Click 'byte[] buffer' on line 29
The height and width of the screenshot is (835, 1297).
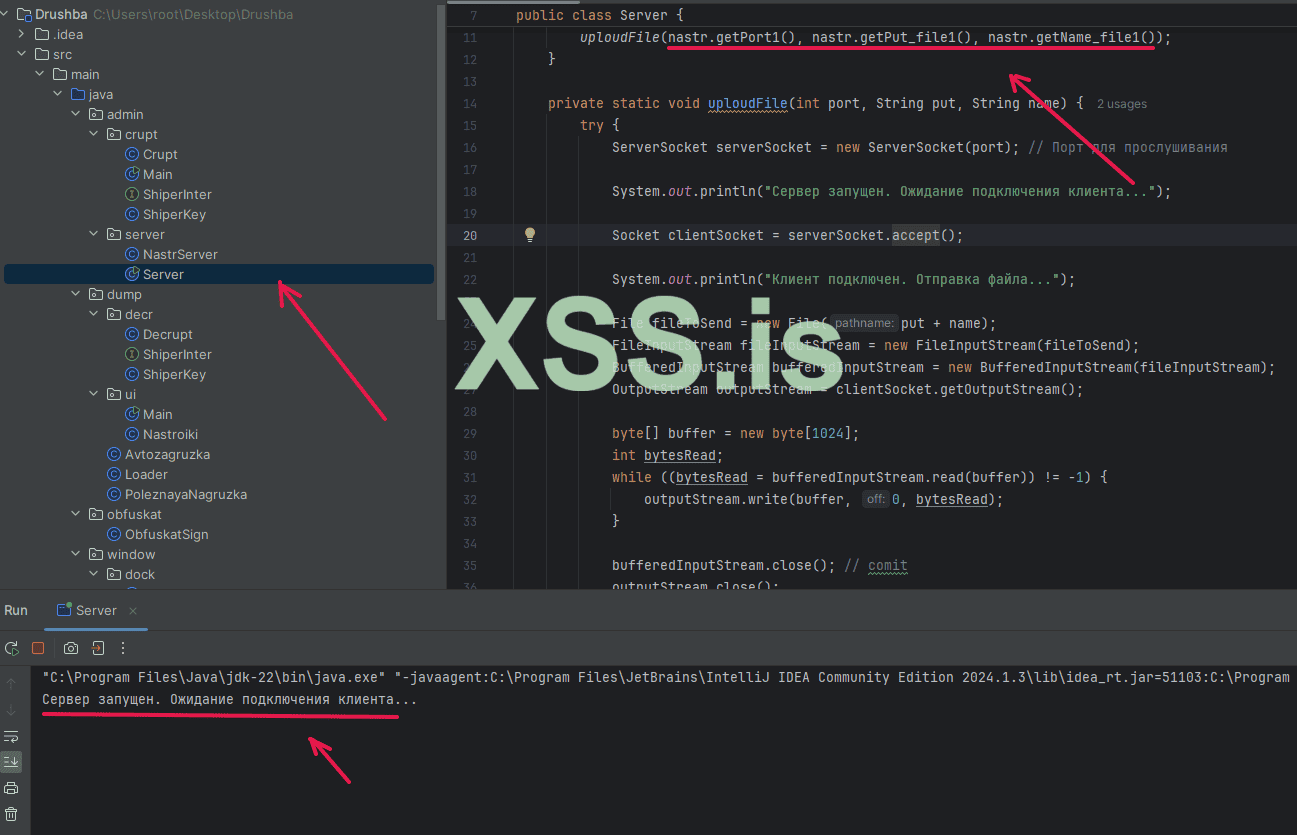click(x=664, y=433)
